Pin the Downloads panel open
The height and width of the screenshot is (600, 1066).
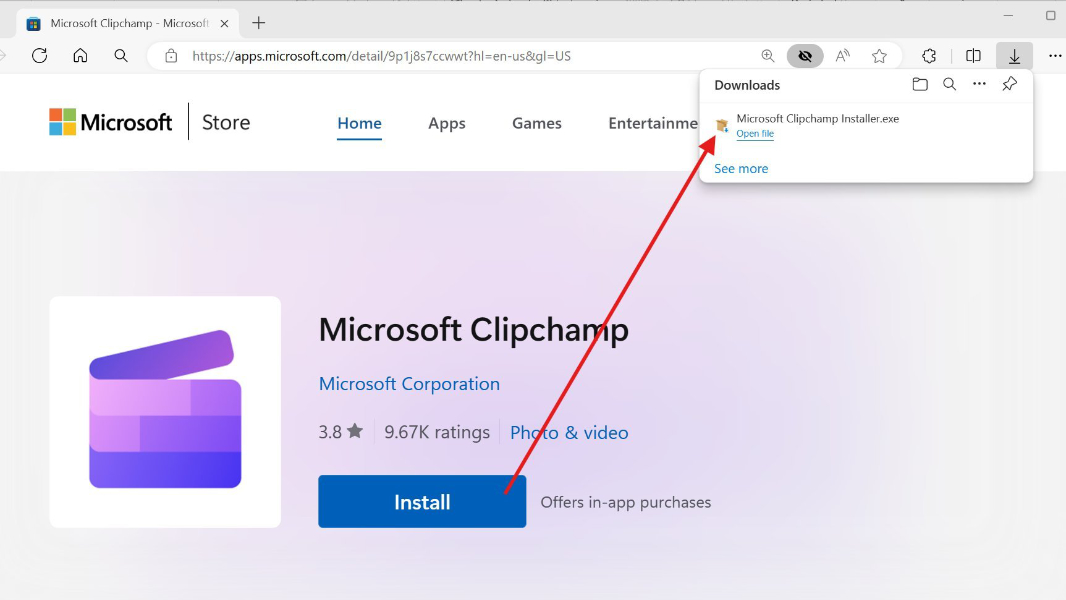pos(1010,85)
